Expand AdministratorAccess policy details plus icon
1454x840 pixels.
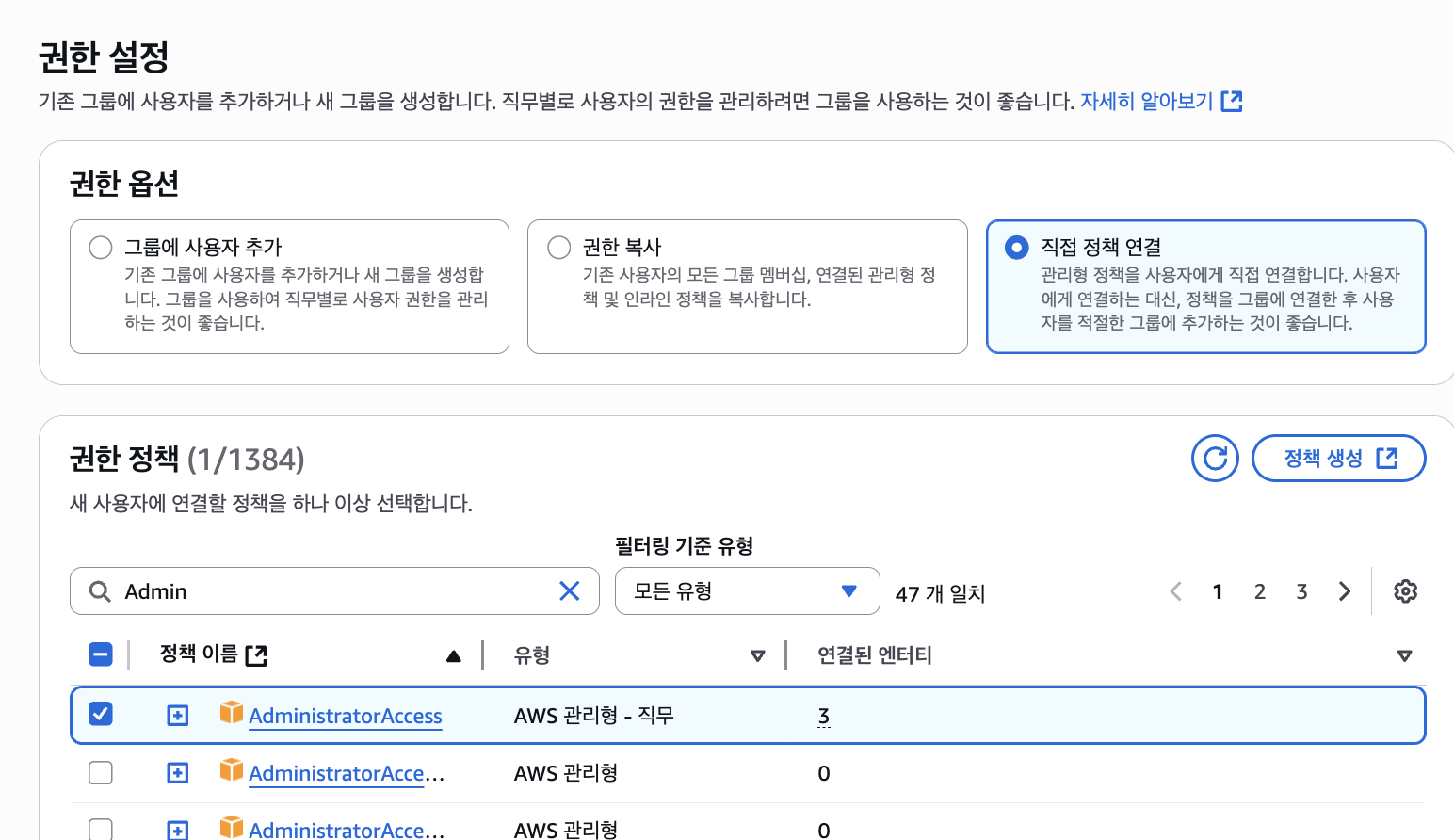pyautogui.click(x=177, y=716)
